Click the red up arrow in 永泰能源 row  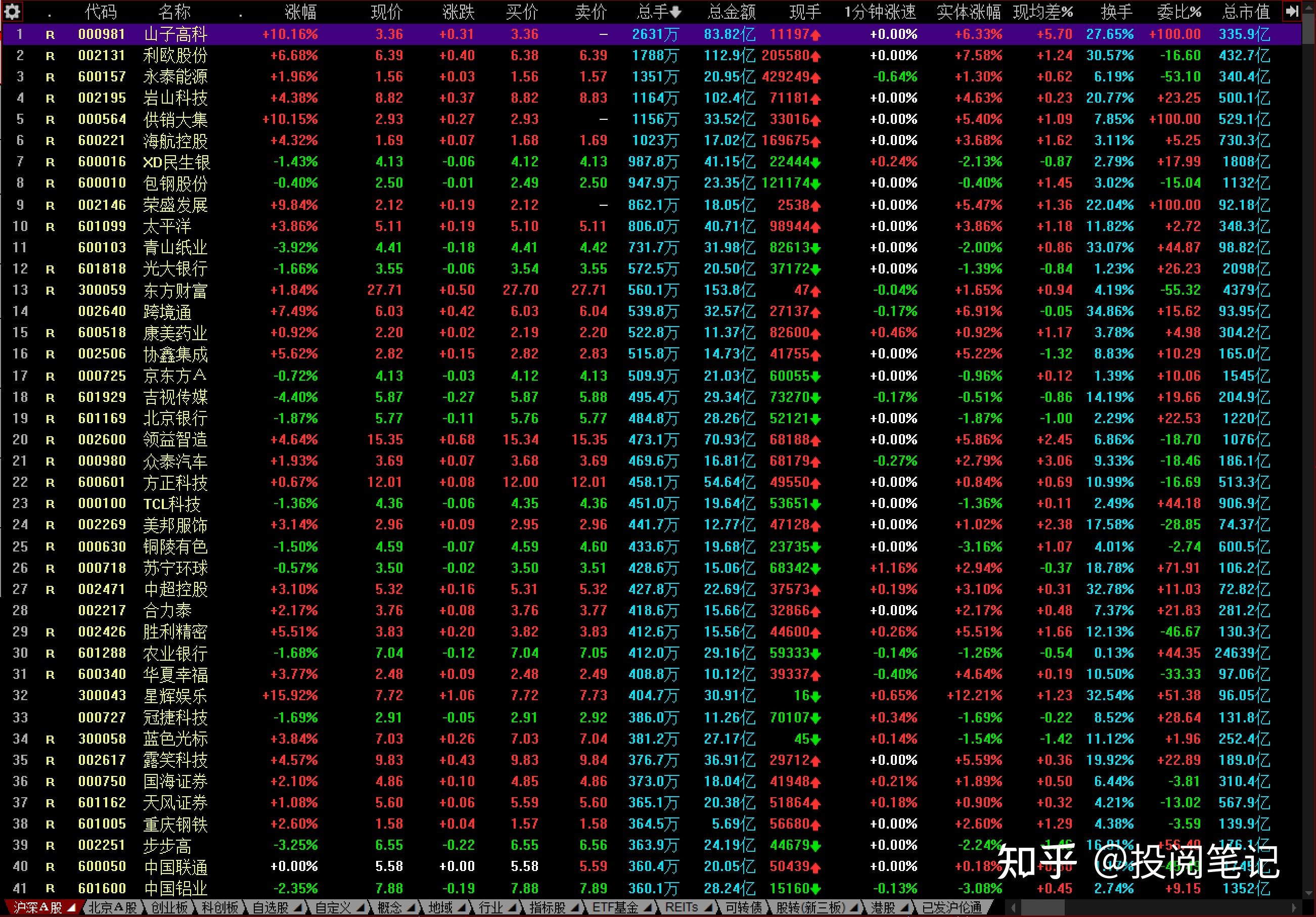tap(815, 77)
